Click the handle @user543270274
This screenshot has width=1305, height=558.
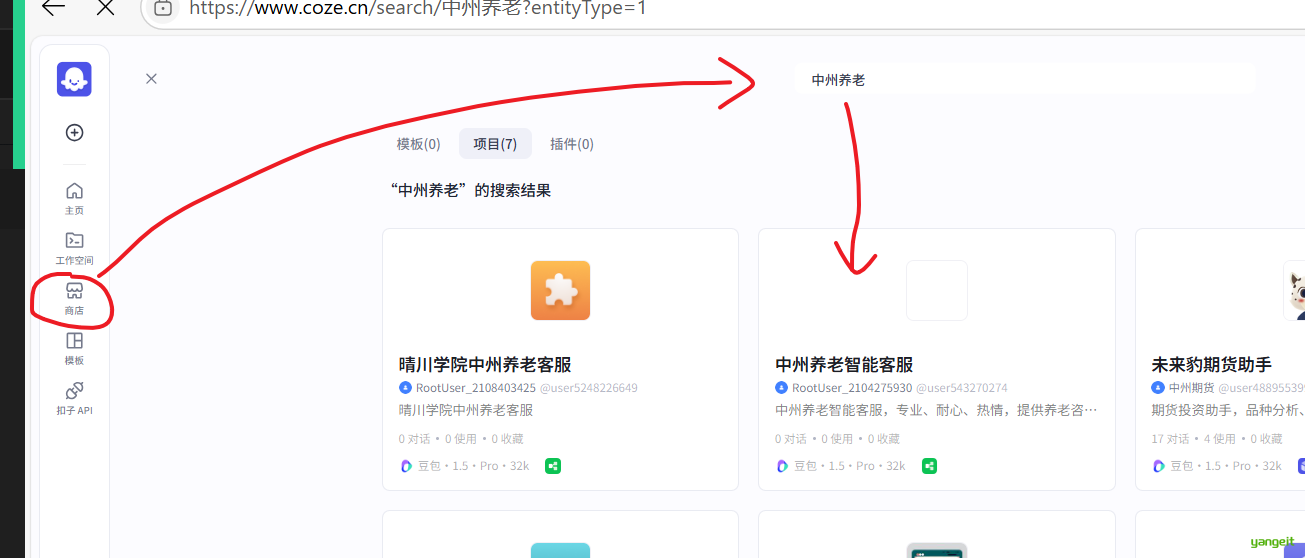(x=962, y=388)
